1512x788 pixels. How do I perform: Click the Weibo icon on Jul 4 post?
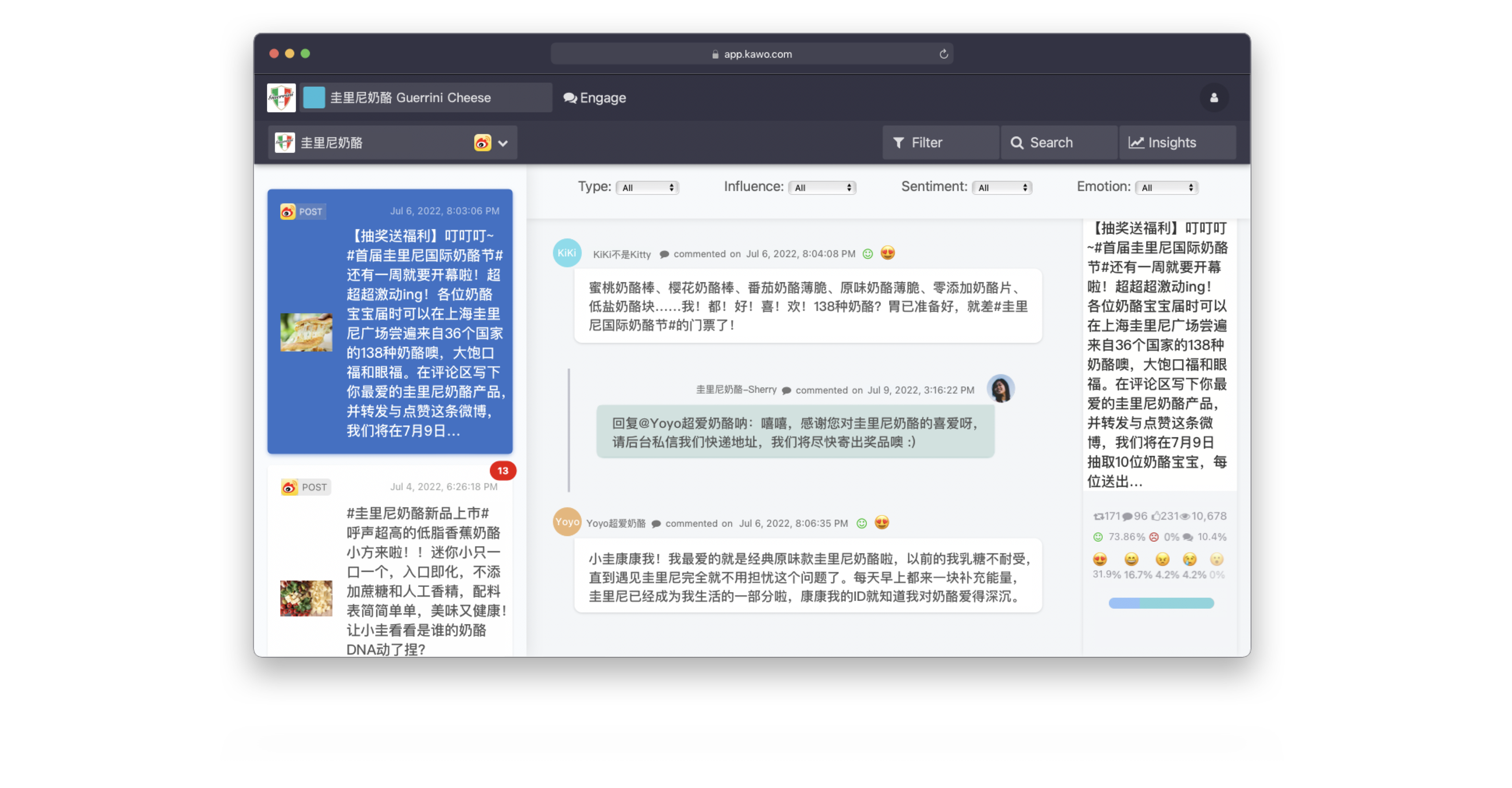pyautogui.click(x=289, y=487)
